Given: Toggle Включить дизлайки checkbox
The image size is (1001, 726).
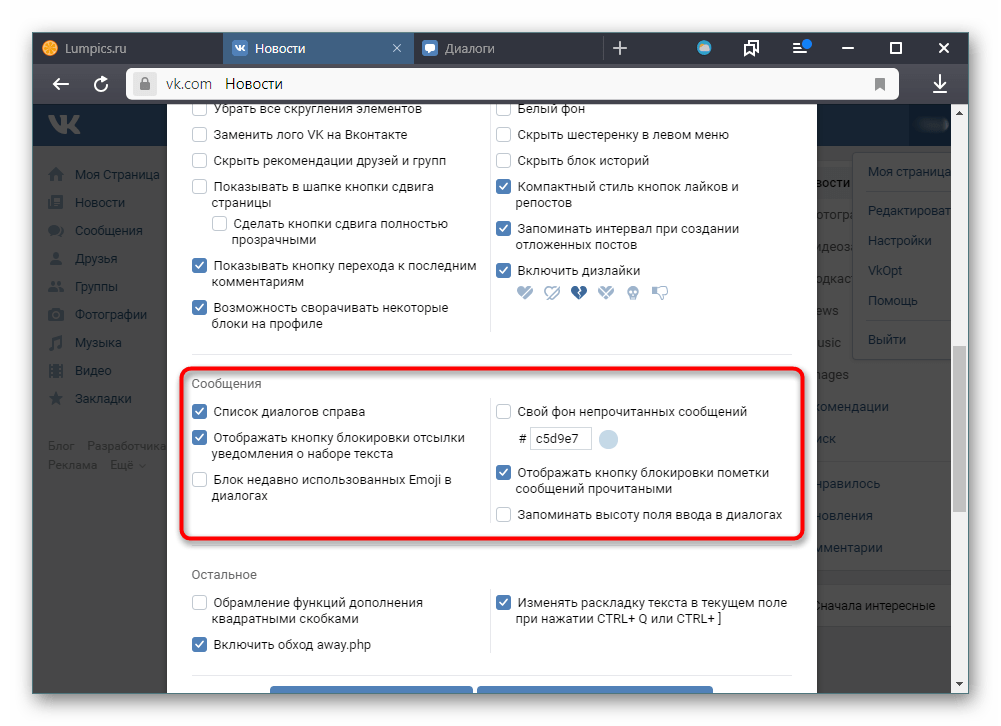Looking at the screenshot, I should point(503,270).
